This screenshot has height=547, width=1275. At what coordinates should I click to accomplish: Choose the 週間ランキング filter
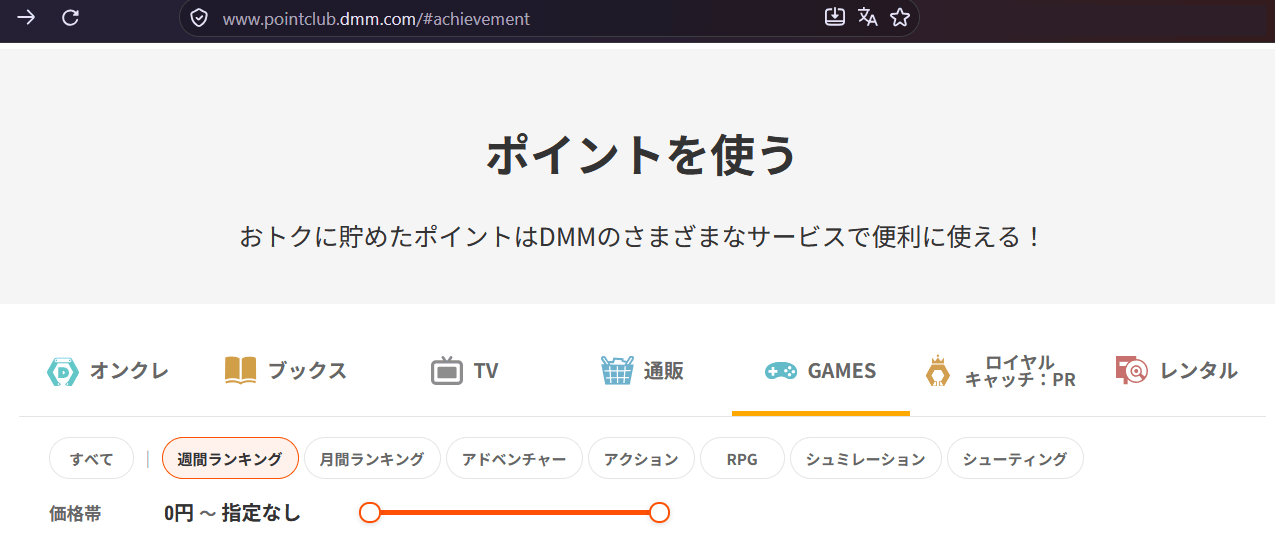click(230, 459)
